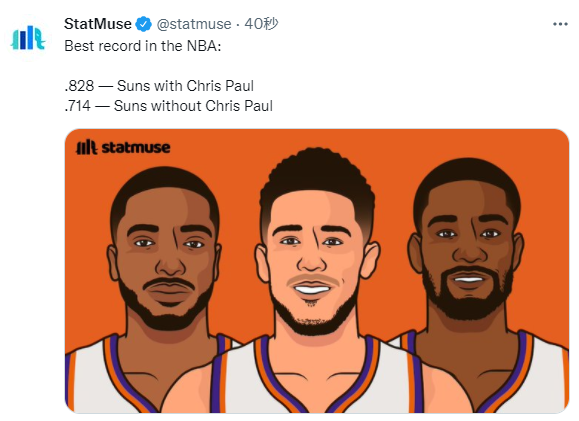Click the blue verified badge

pos(143,24)
